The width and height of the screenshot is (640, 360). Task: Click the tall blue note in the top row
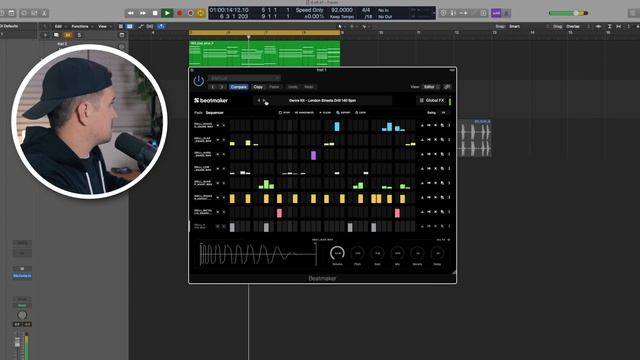[x=337, y=126]
